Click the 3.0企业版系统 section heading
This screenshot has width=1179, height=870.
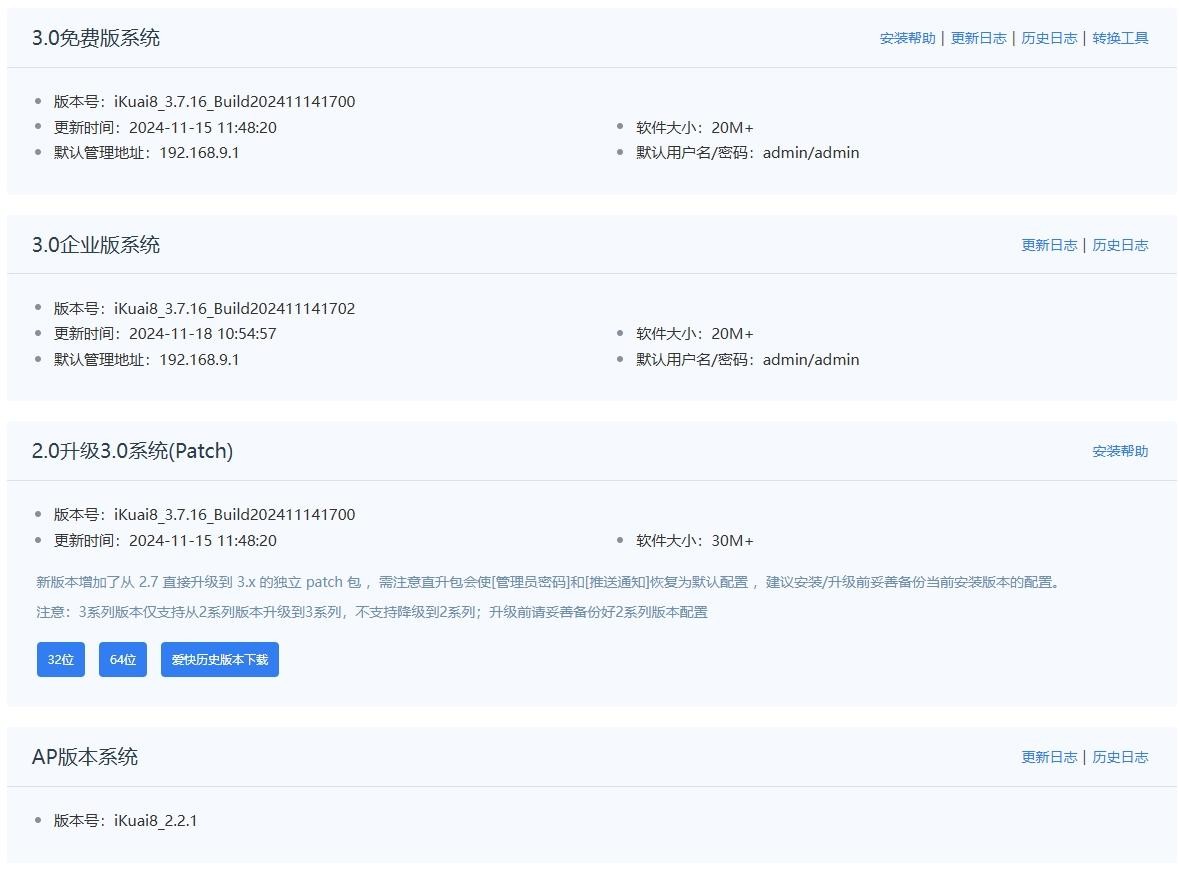pos(96,245)
